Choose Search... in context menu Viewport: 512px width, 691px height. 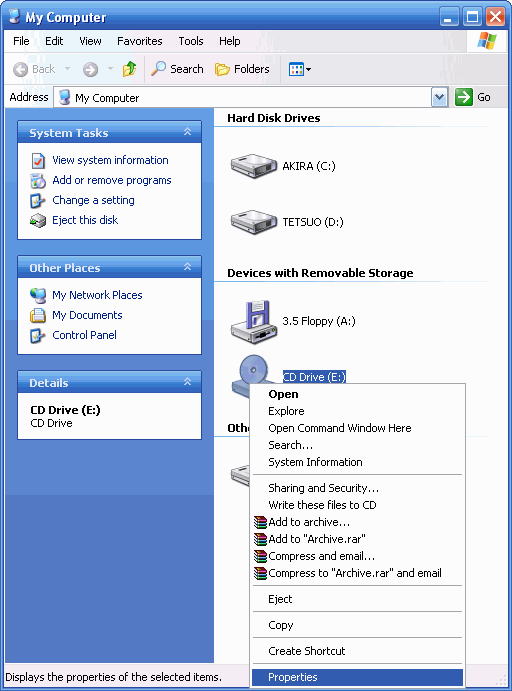click(357, 445)
